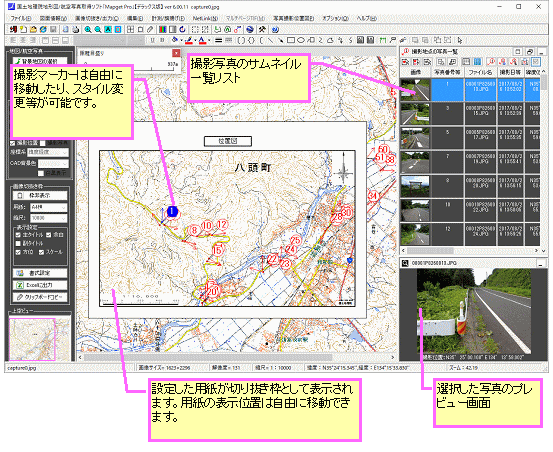Image resolution: width=553 pixels, height=452 pixels.
Task: Open the オプション menu
Action: pos(335,18)
